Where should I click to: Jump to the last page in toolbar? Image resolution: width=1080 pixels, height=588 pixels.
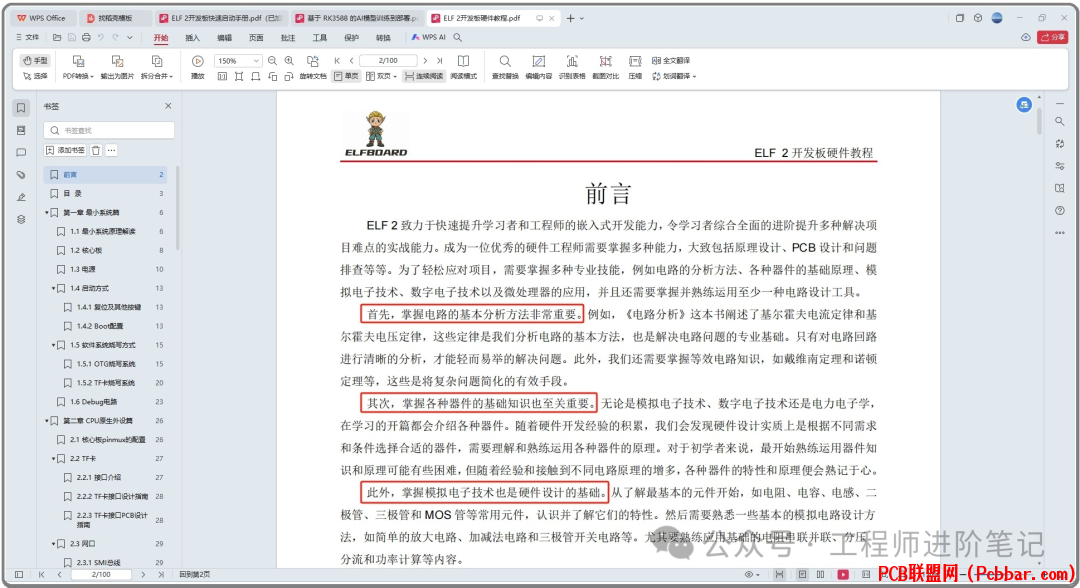pos(439,61)
